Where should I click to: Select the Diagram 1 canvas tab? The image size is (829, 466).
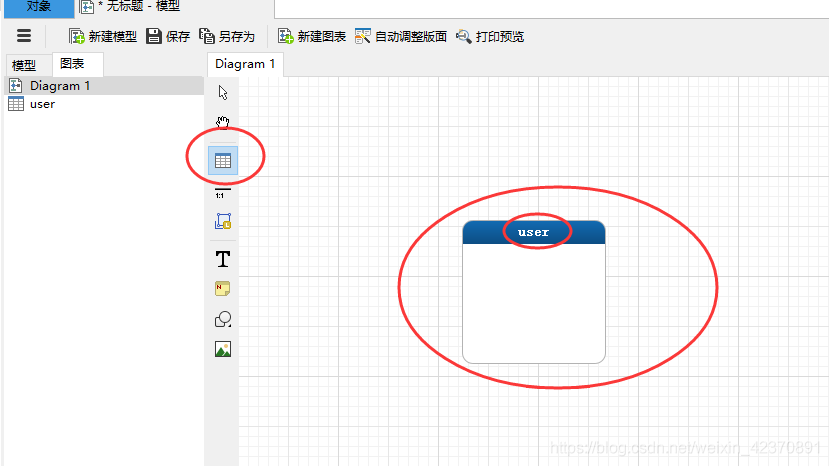pos(245,64)
